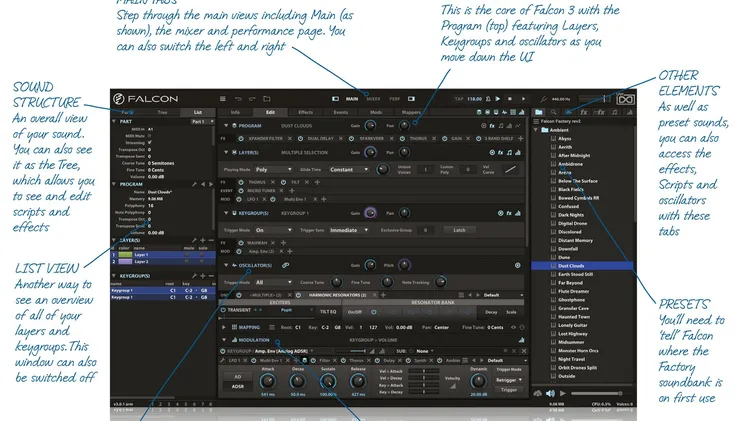The width and height of the screenshot is (750, 421).
Task: Select the After Midnight preset
Action: click(574, 155)
